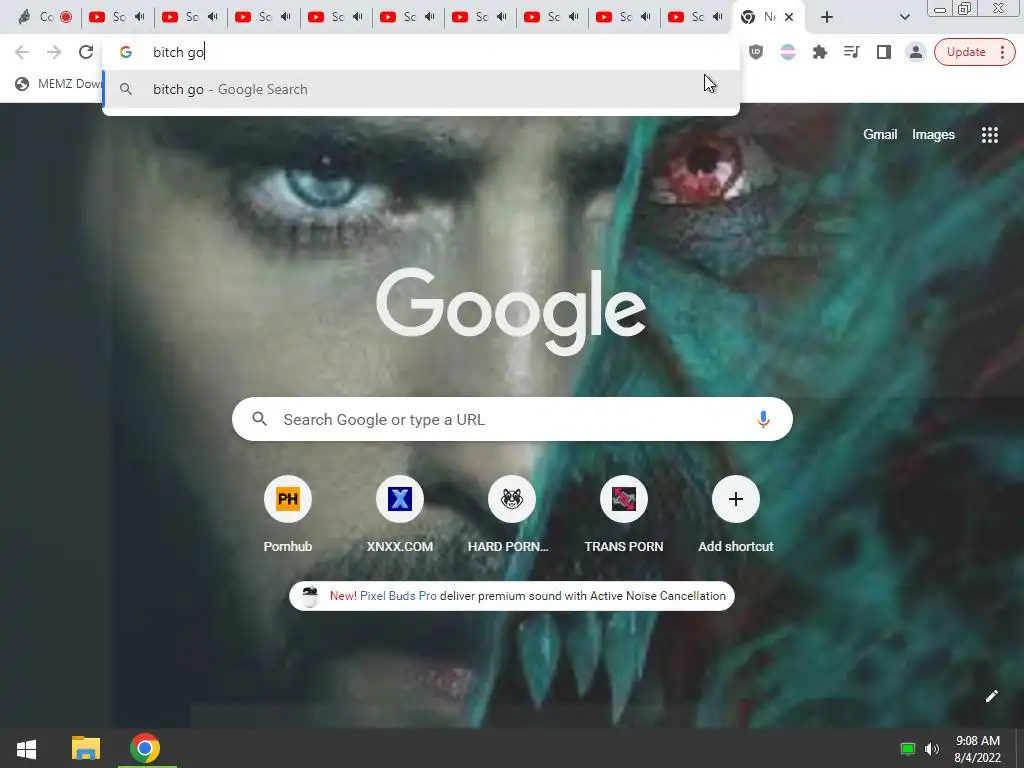Open the Gmail link
This screenshot has height=768, width=1024.
click(880, 135)
